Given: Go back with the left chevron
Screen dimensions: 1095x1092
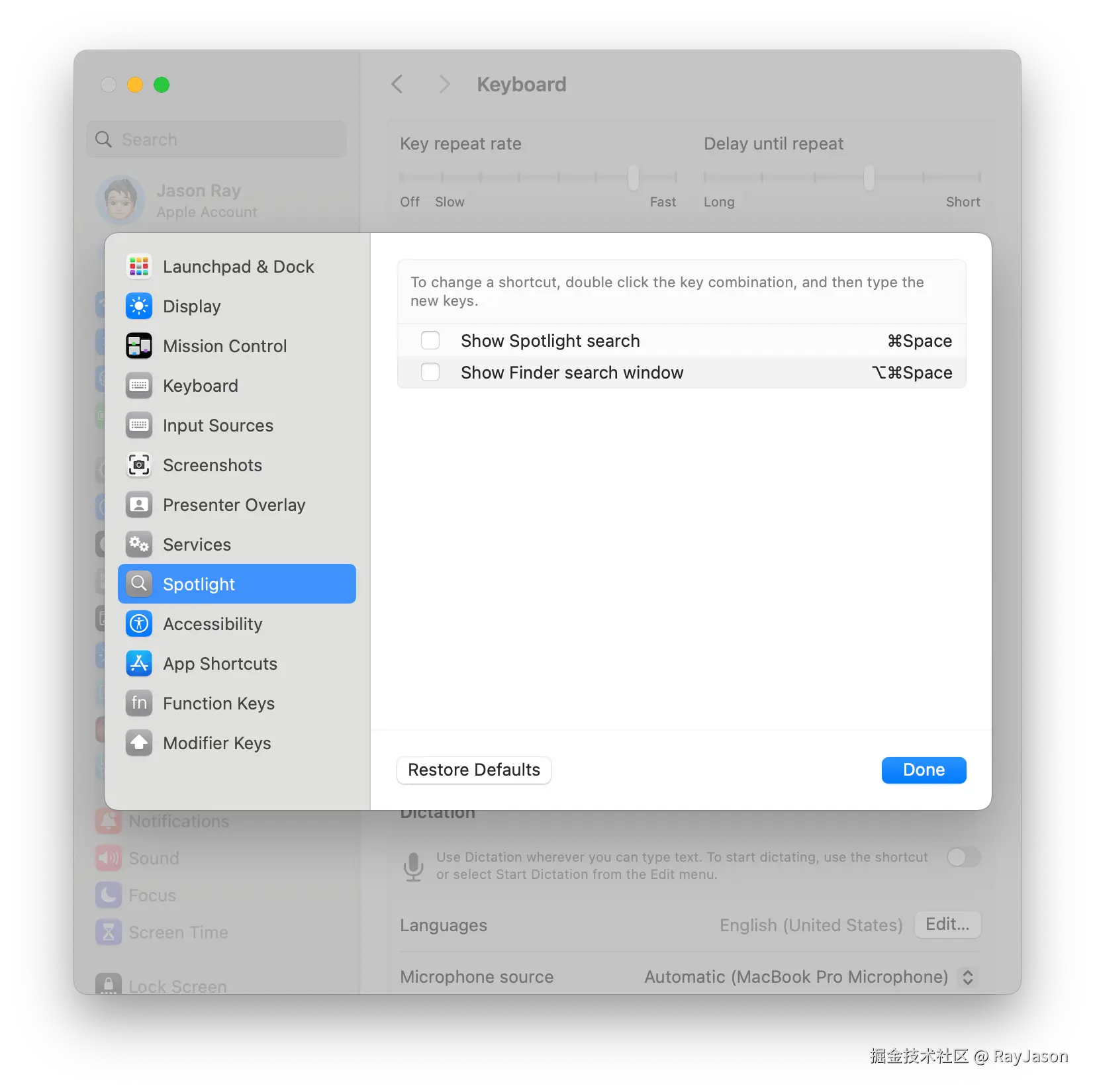Looking at the screenshot, I should tap(397, 84).
